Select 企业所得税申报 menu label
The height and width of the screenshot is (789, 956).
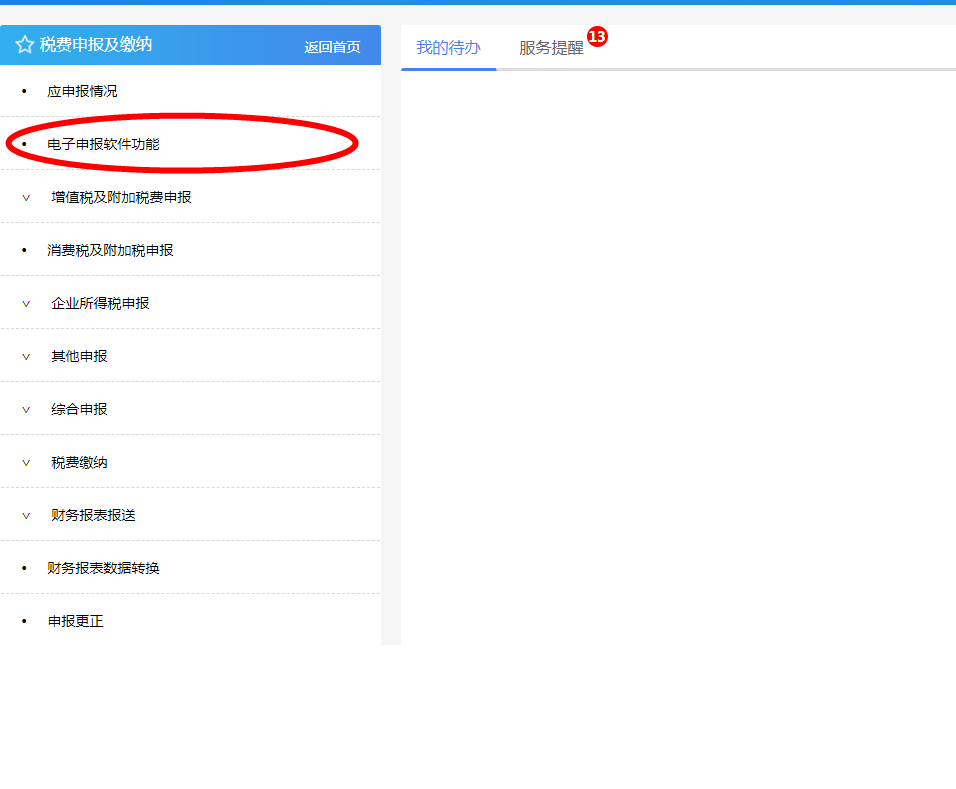101,303
